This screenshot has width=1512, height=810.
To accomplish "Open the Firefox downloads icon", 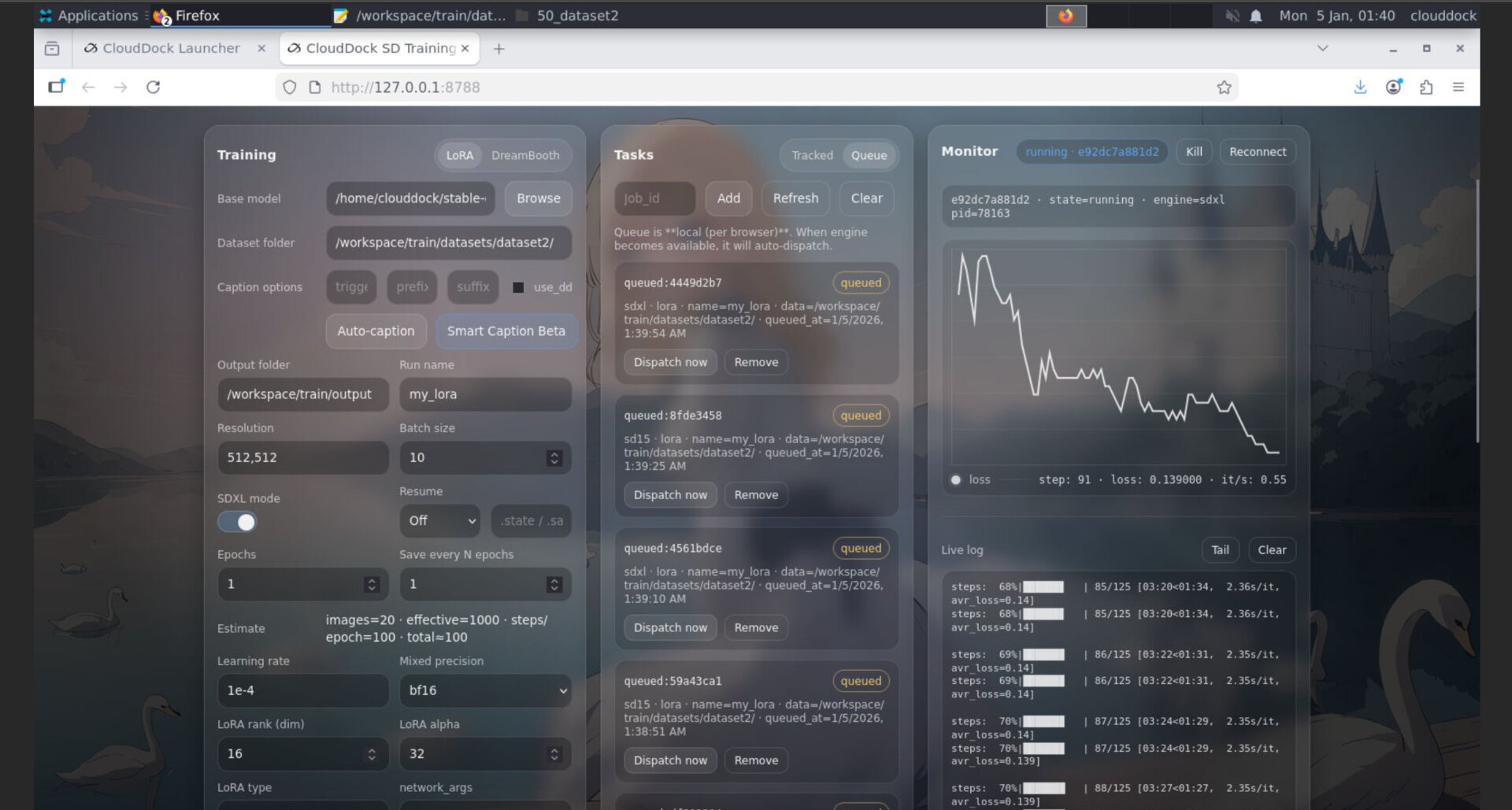I will click(x=1360, y=87).
